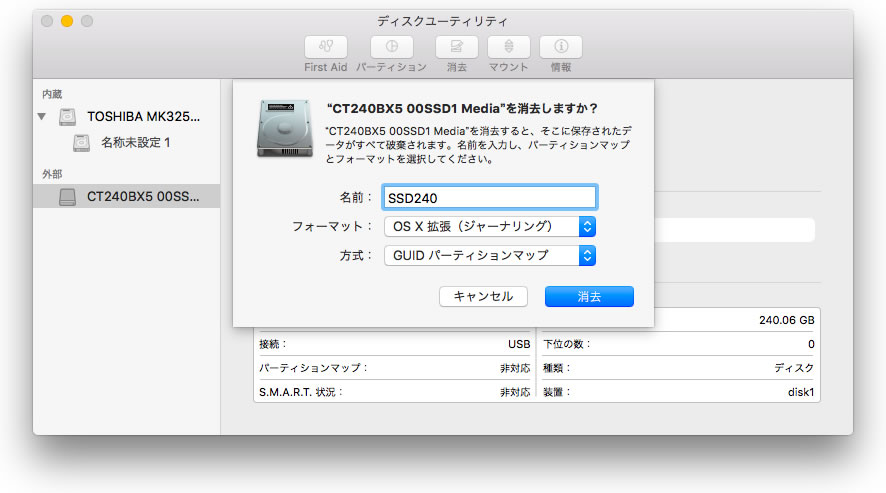
Task: Click the red close window button
Action: [x=47, y=21]
